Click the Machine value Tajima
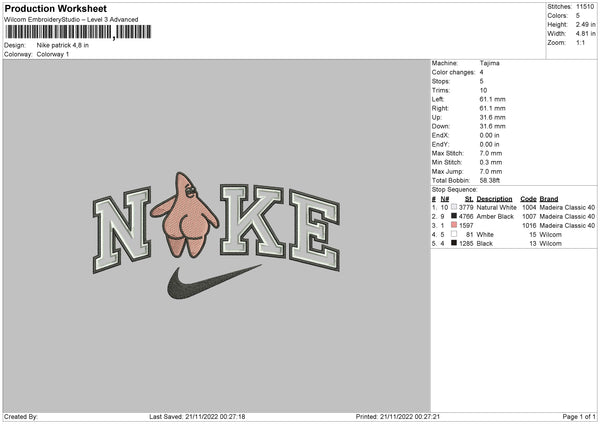This screenshot has width=600, height=424. tap(489, 63)
